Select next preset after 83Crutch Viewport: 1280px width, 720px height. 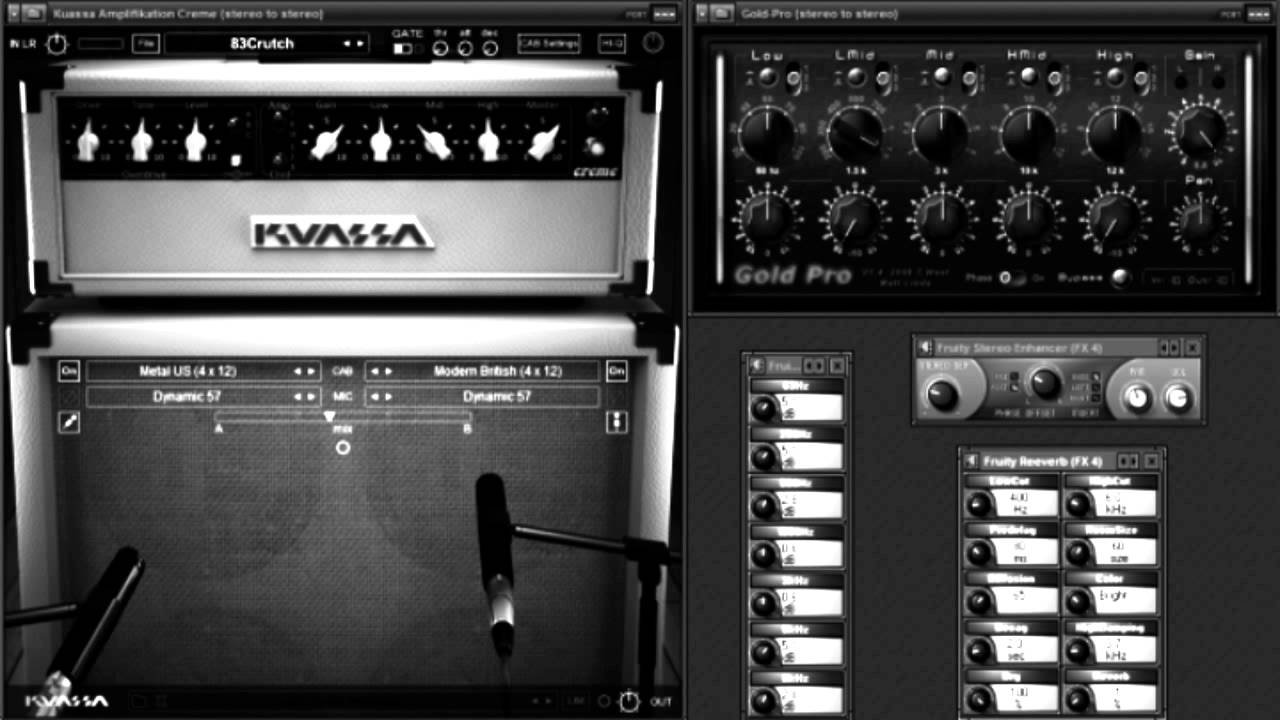click(x=360, y=44)
